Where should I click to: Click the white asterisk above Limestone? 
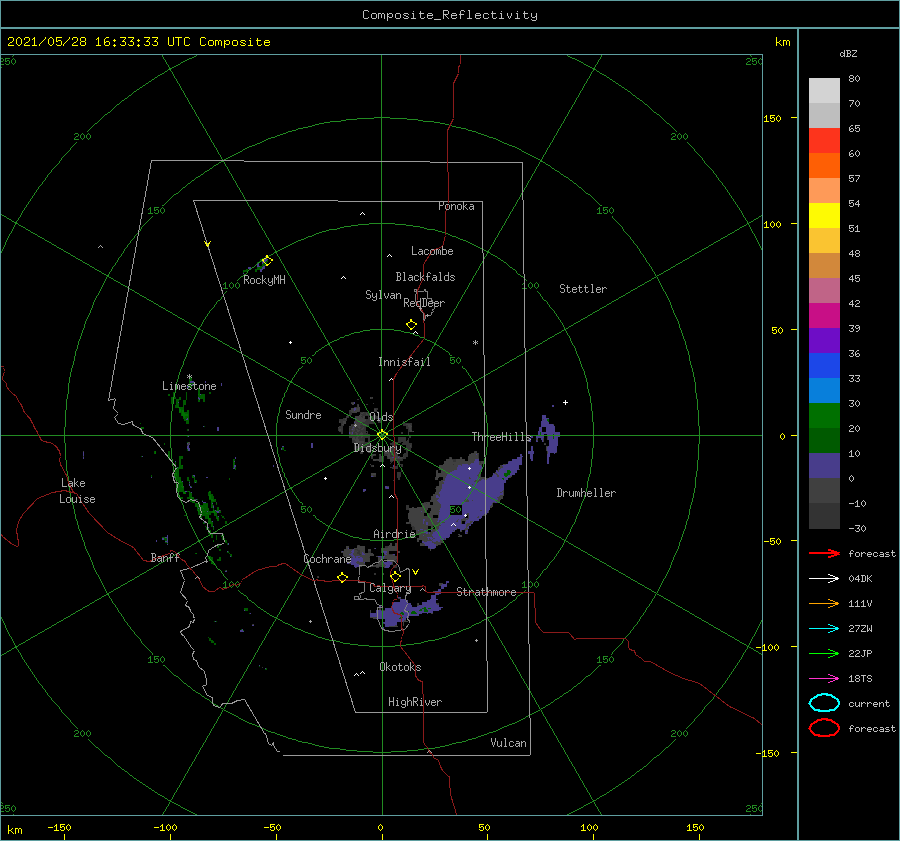click(x=189, y=377)
